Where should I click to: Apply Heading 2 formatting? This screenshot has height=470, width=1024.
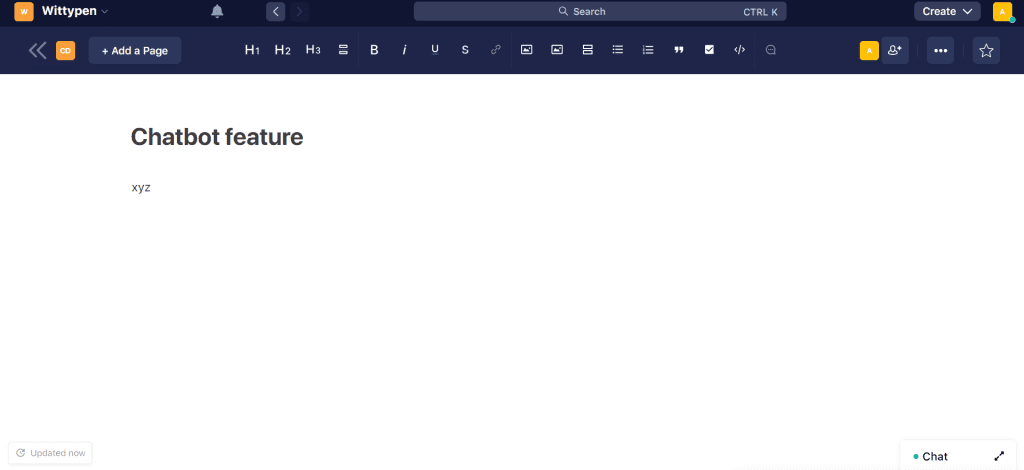pyautogui.click(x=282, y=50)
